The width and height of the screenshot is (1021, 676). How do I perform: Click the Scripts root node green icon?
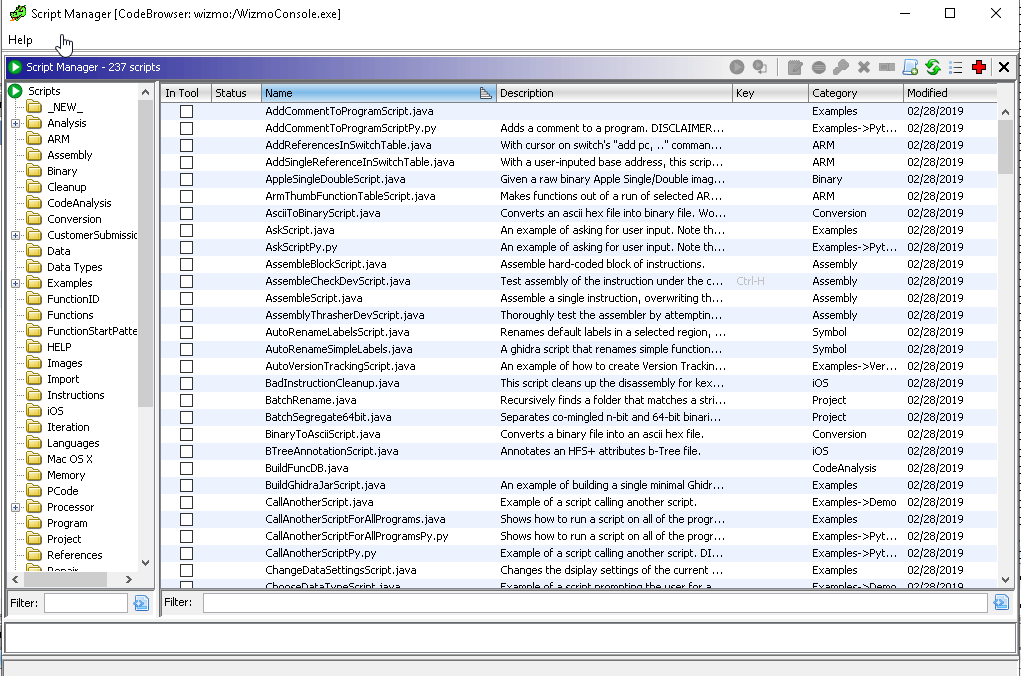click(16, 91)
